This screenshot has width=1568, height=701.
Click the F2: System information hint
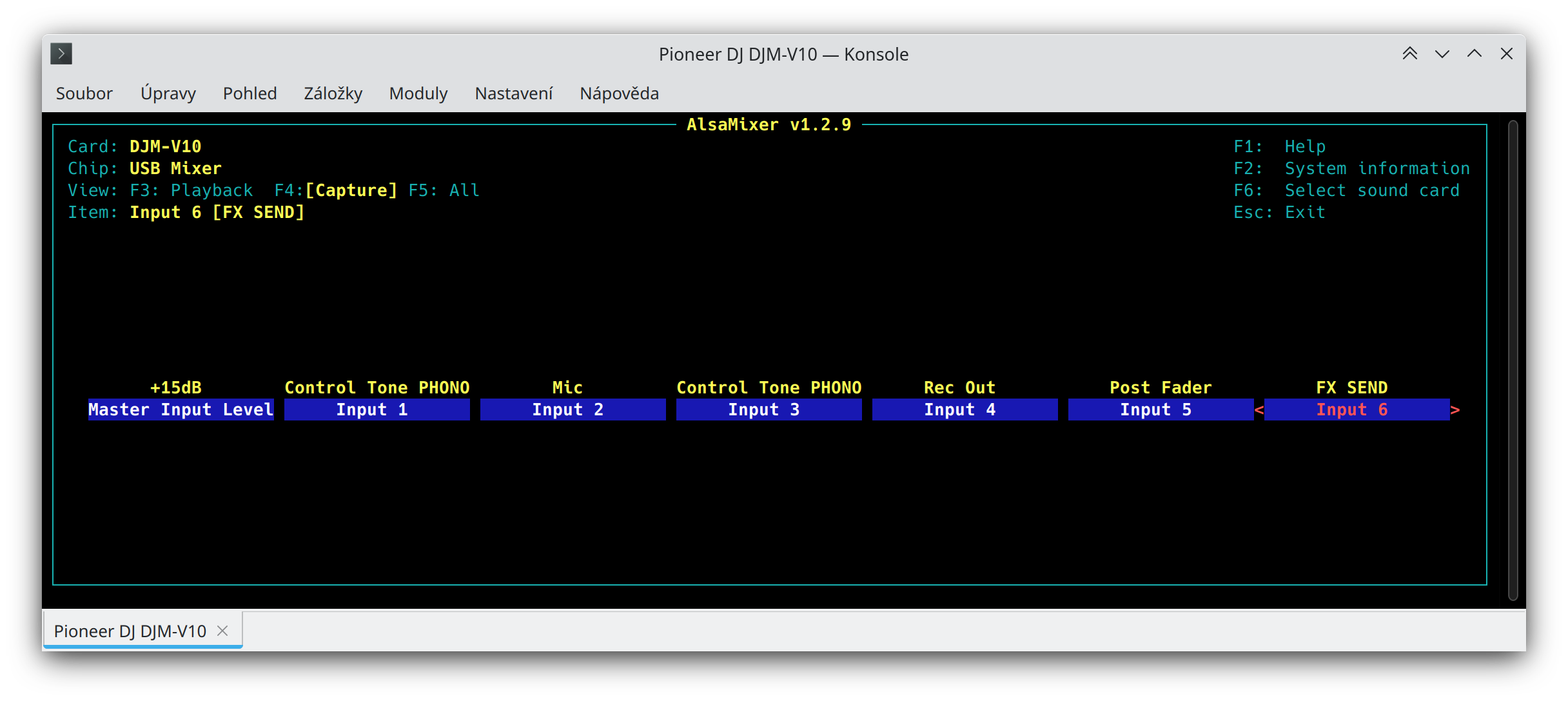[x=1352, y=168]
